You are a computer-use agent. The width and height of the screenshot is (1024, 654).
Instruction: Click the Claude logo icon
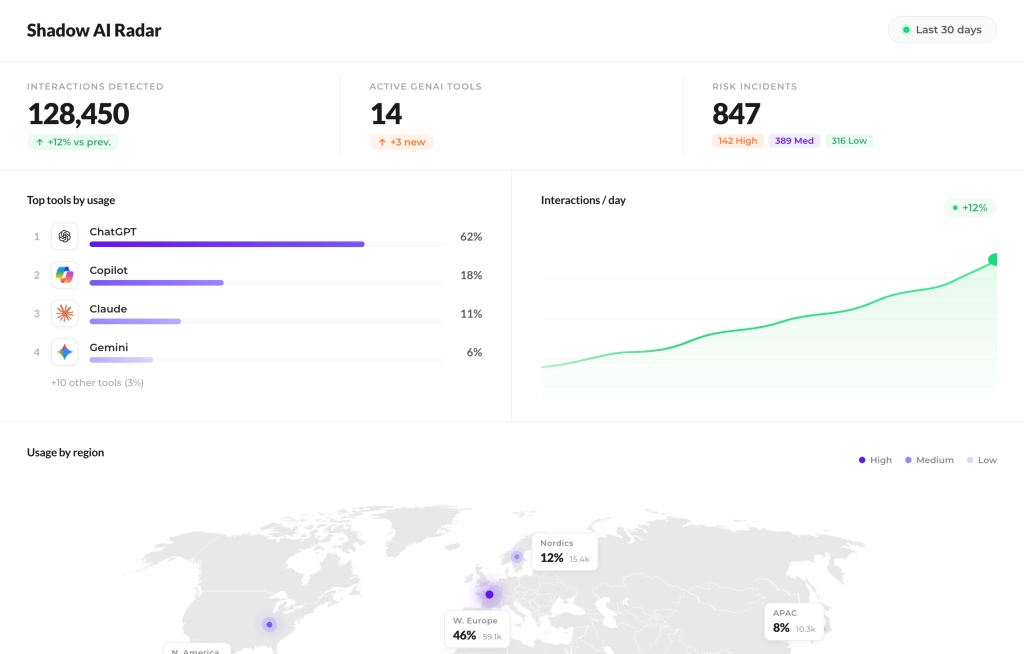65,314
